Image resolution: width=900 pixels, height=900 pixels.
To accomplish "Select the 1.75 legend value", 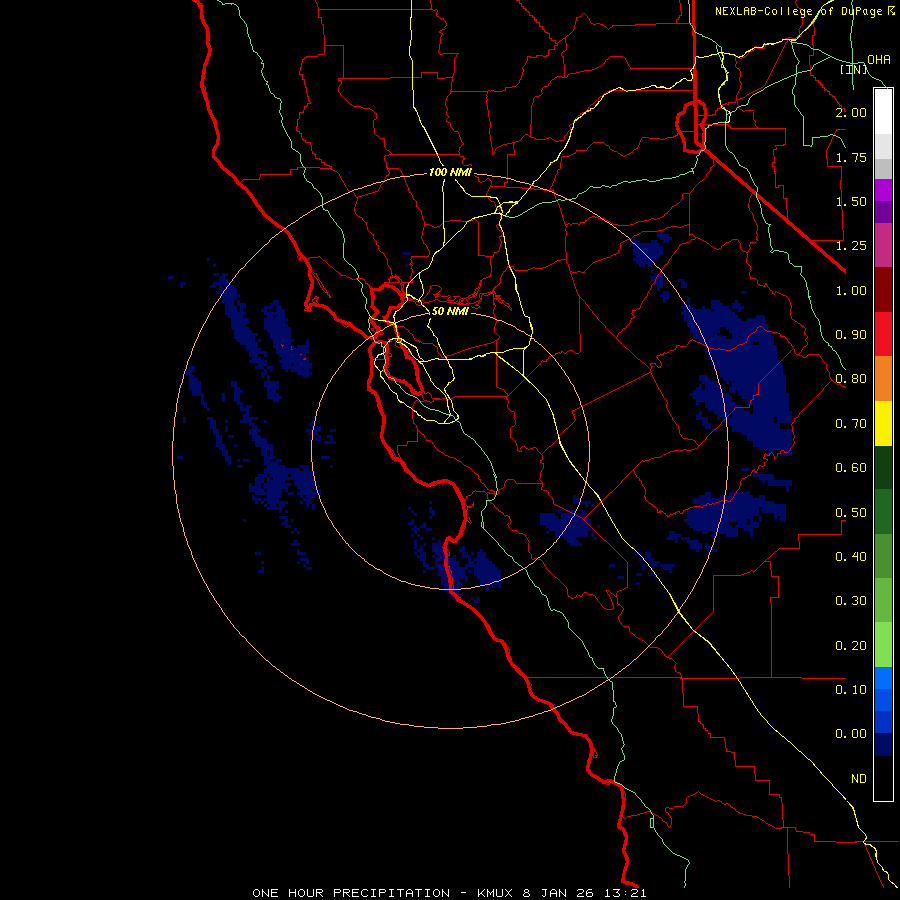I will (851, 157).
